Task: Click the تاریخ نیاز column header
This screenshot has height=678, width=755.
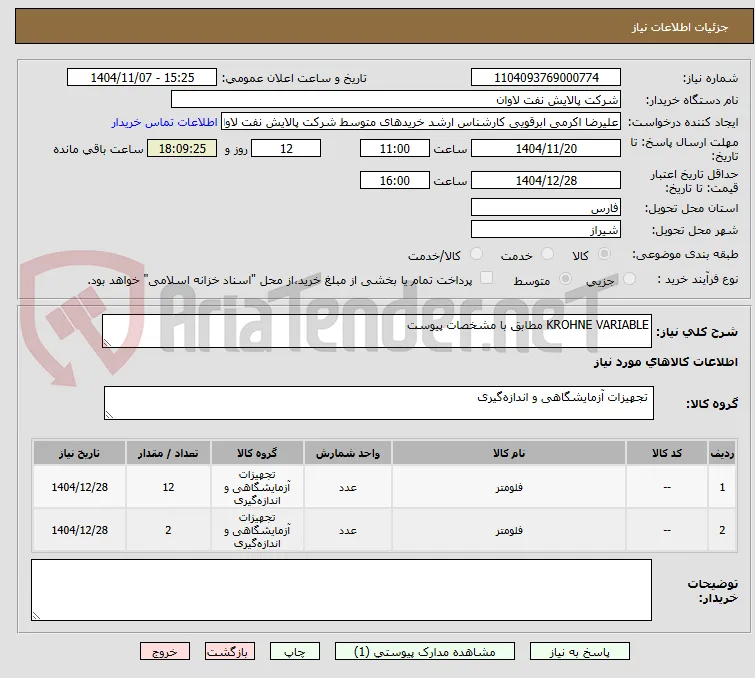Action: (x=79, y=453)
